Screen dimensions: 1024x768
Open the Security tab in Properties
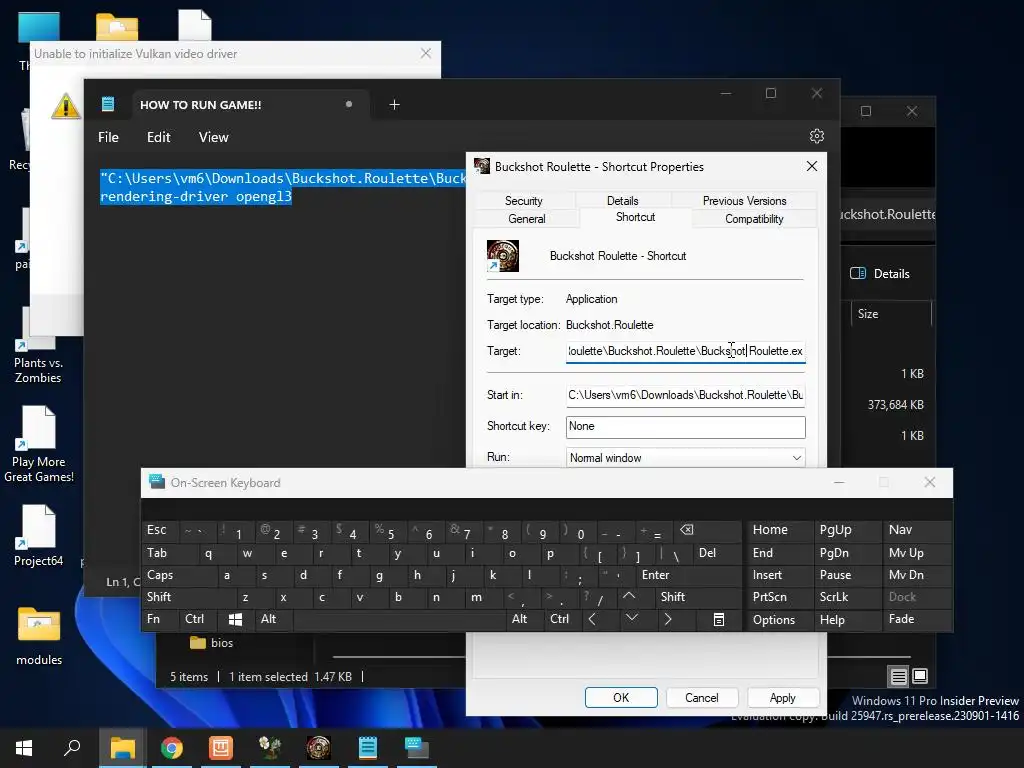pyautogui.click(x=524, y=200)
